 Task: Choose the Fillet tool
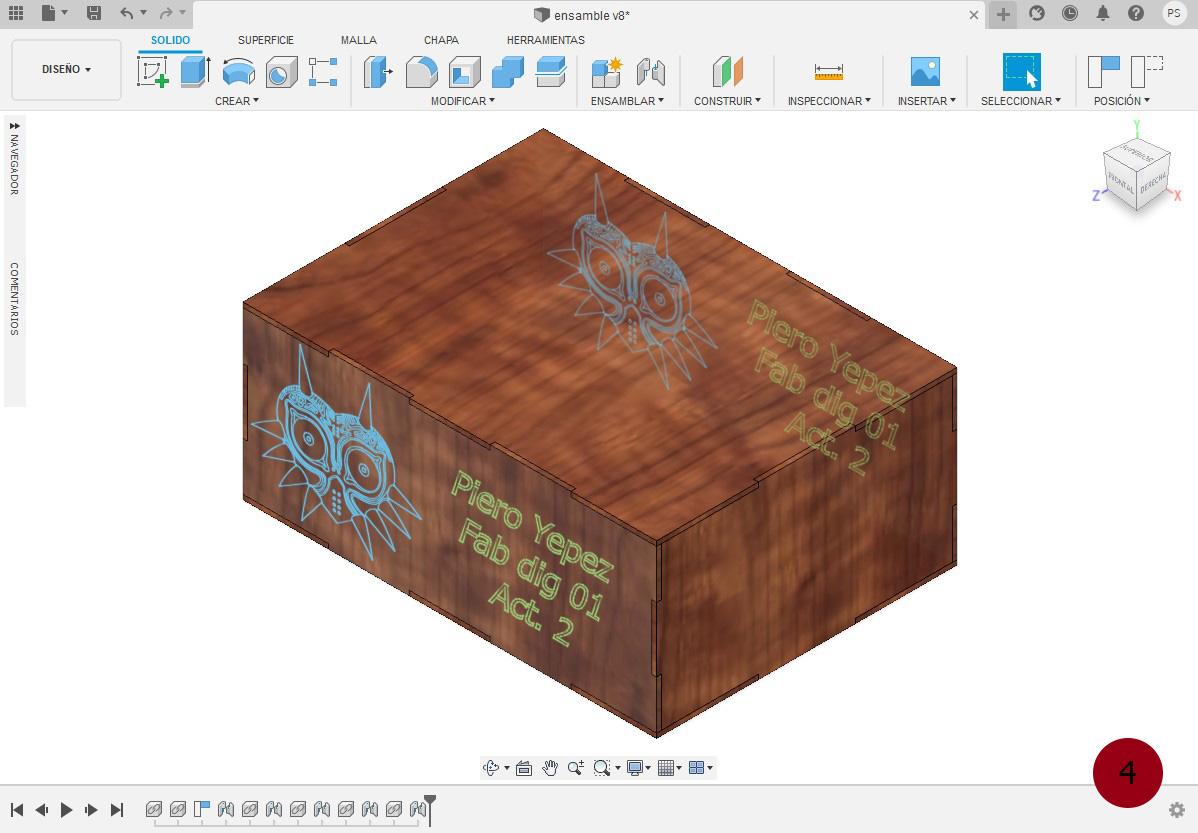click(421, 72)
